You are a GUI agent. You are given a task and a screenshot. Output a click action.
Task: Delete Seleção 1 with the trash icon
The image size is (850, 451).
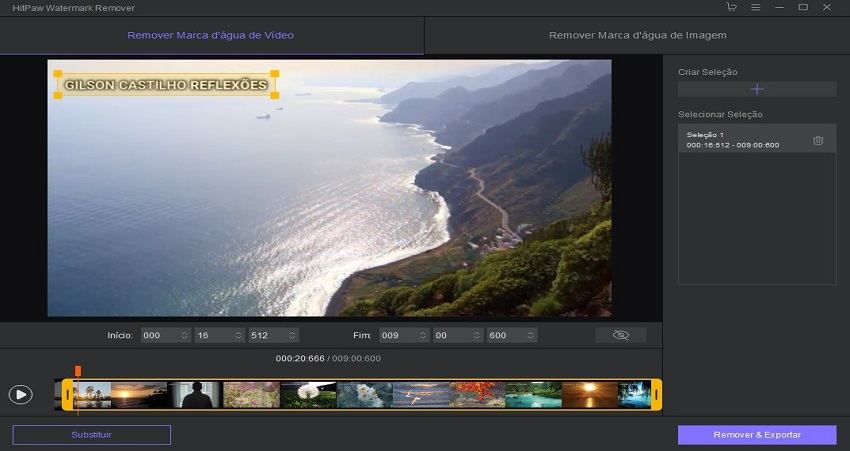point(818,140)
